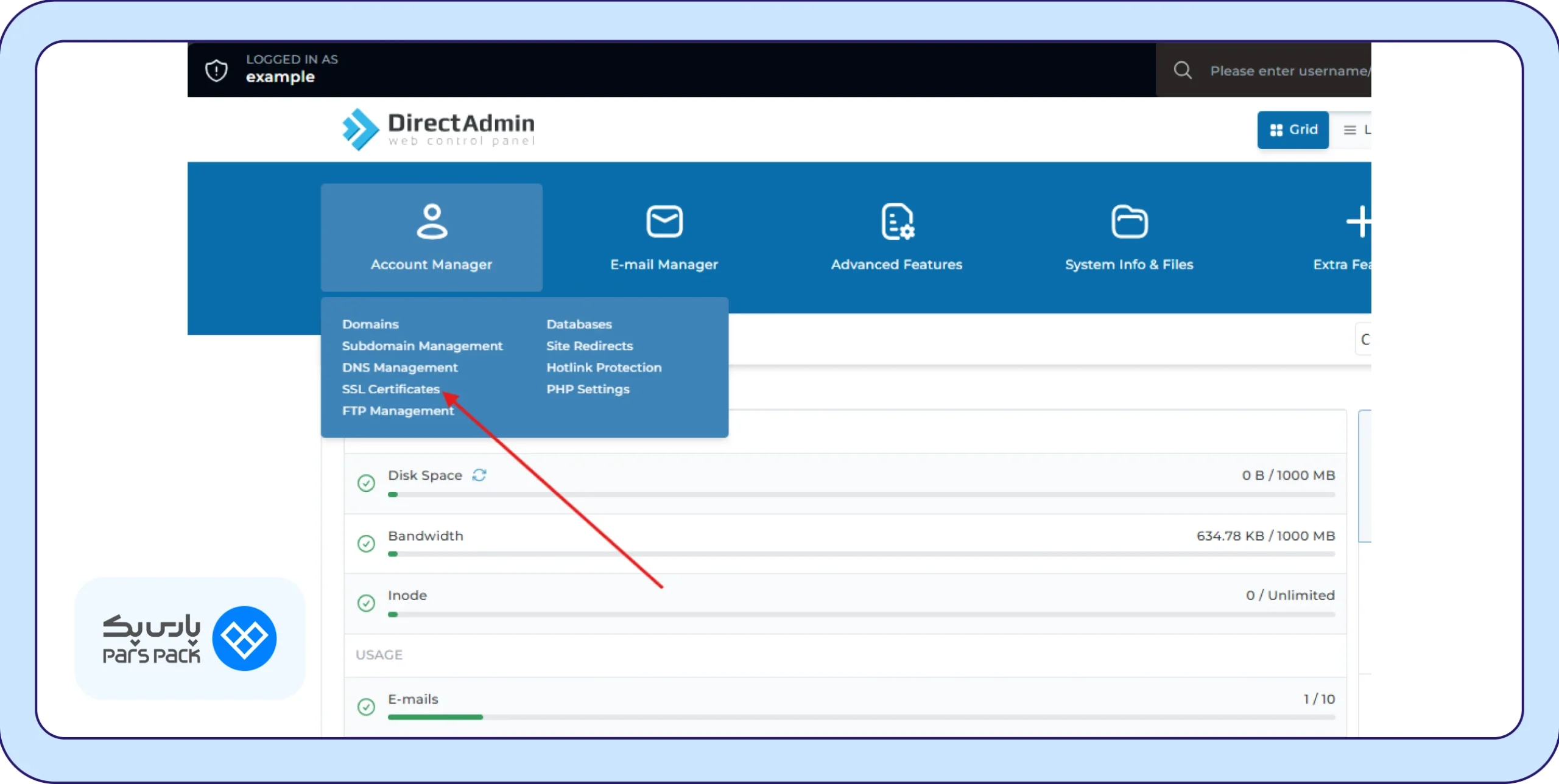Screen dimensions: 1559x784
Task: Click the 'example' username text
Action: (280, 77)
